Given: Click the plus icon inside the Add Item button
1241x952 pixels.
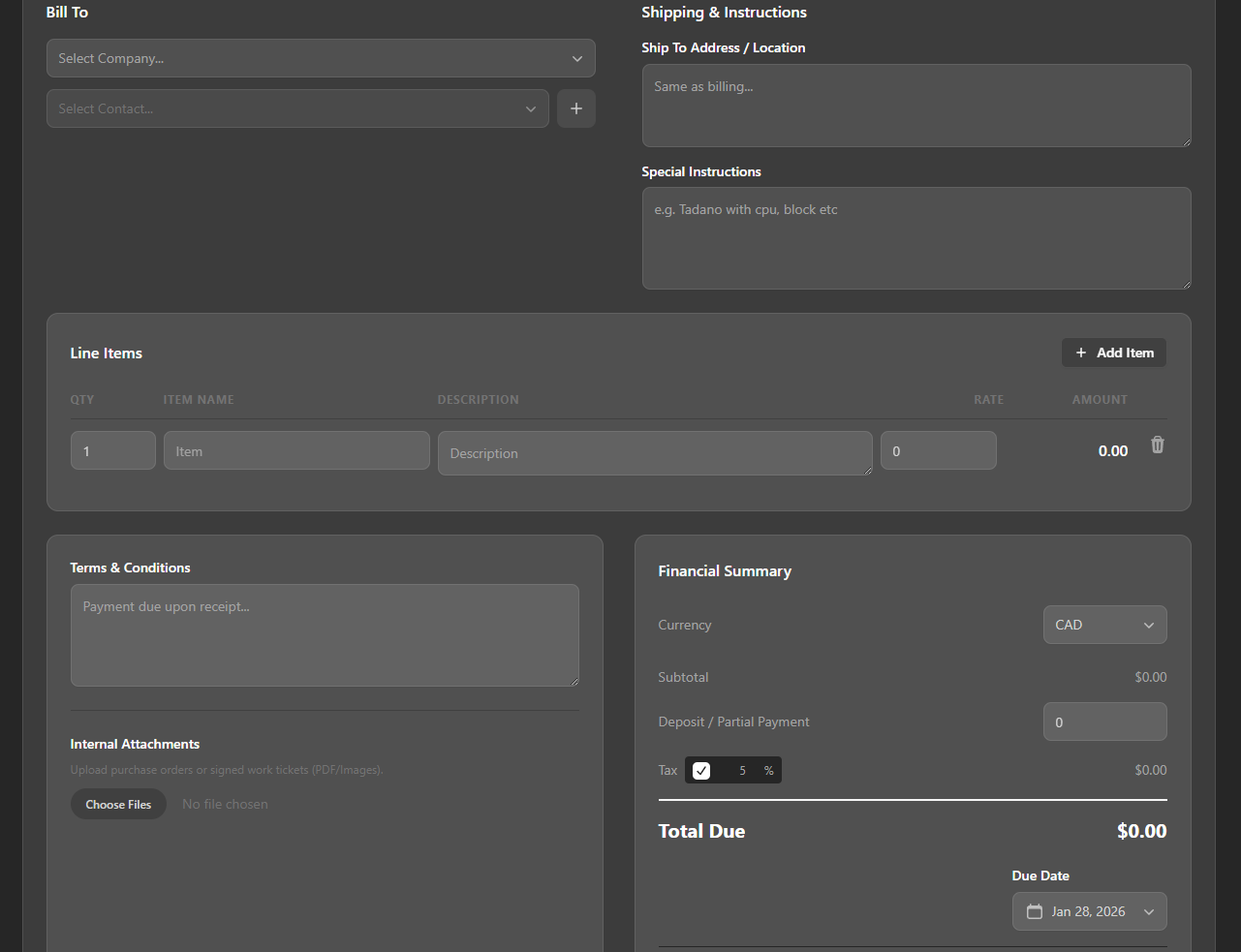Looking at the screenshot, I should point(1081,353).
